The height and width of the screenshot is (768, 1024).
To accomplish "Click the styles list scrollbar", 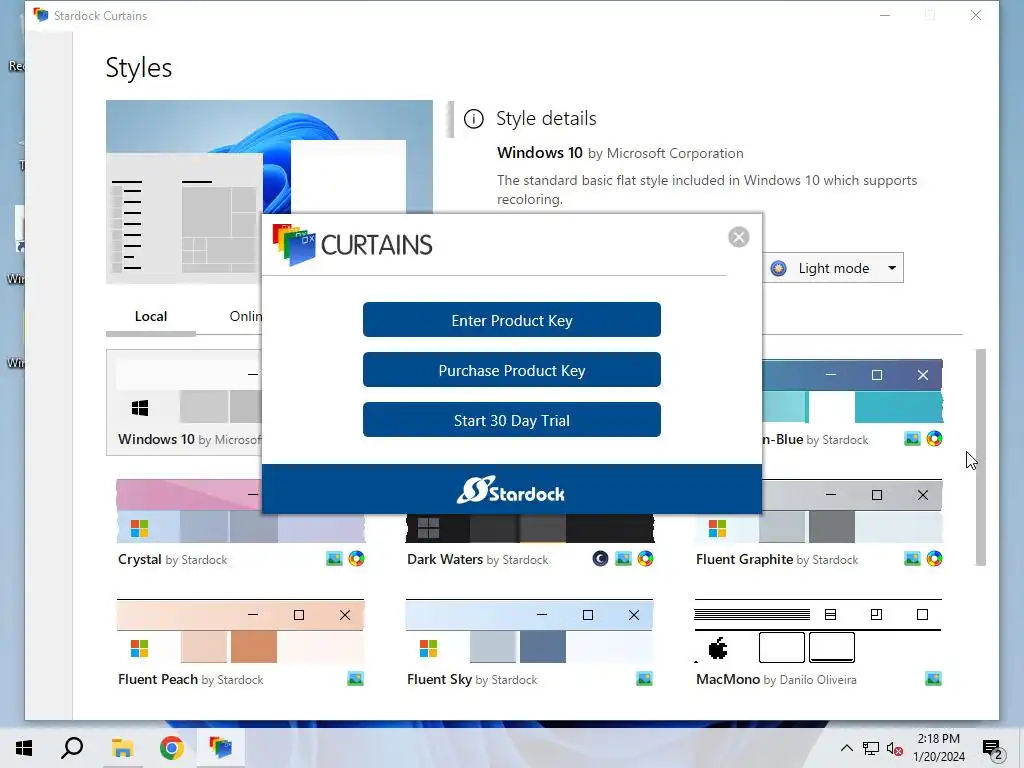I will (x=980, y=457).
